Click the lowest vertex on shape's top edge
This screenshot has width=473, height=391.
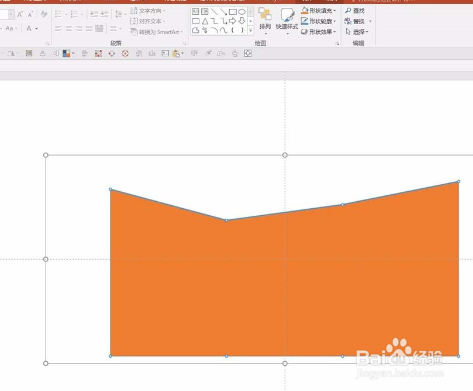pyautogui.click(x=227, y=220)
